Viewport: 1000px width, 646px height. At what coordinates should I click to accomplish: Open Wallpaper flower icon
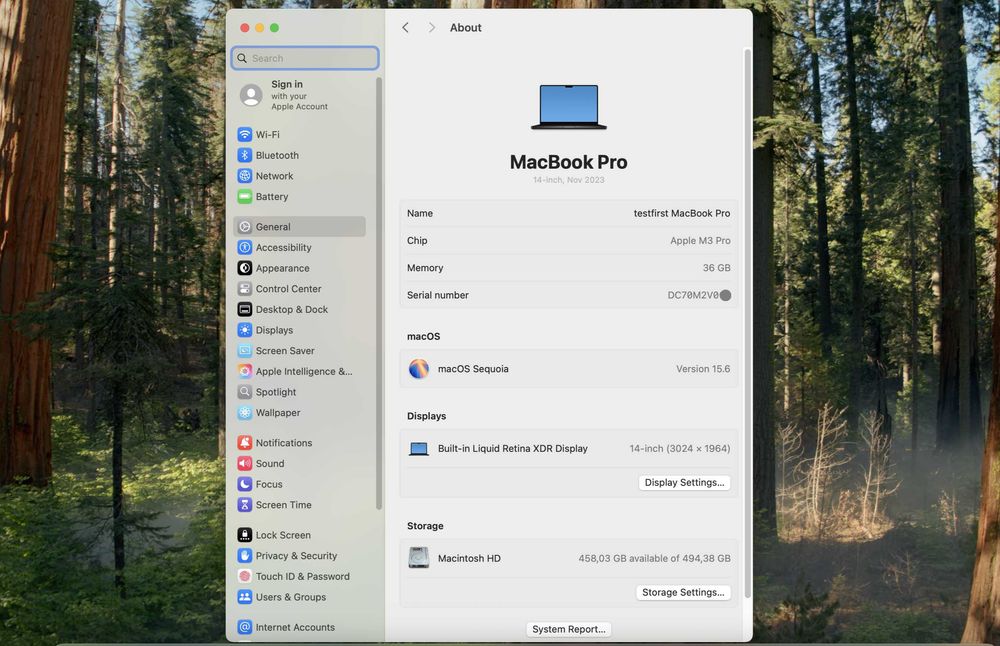[245, 413]
